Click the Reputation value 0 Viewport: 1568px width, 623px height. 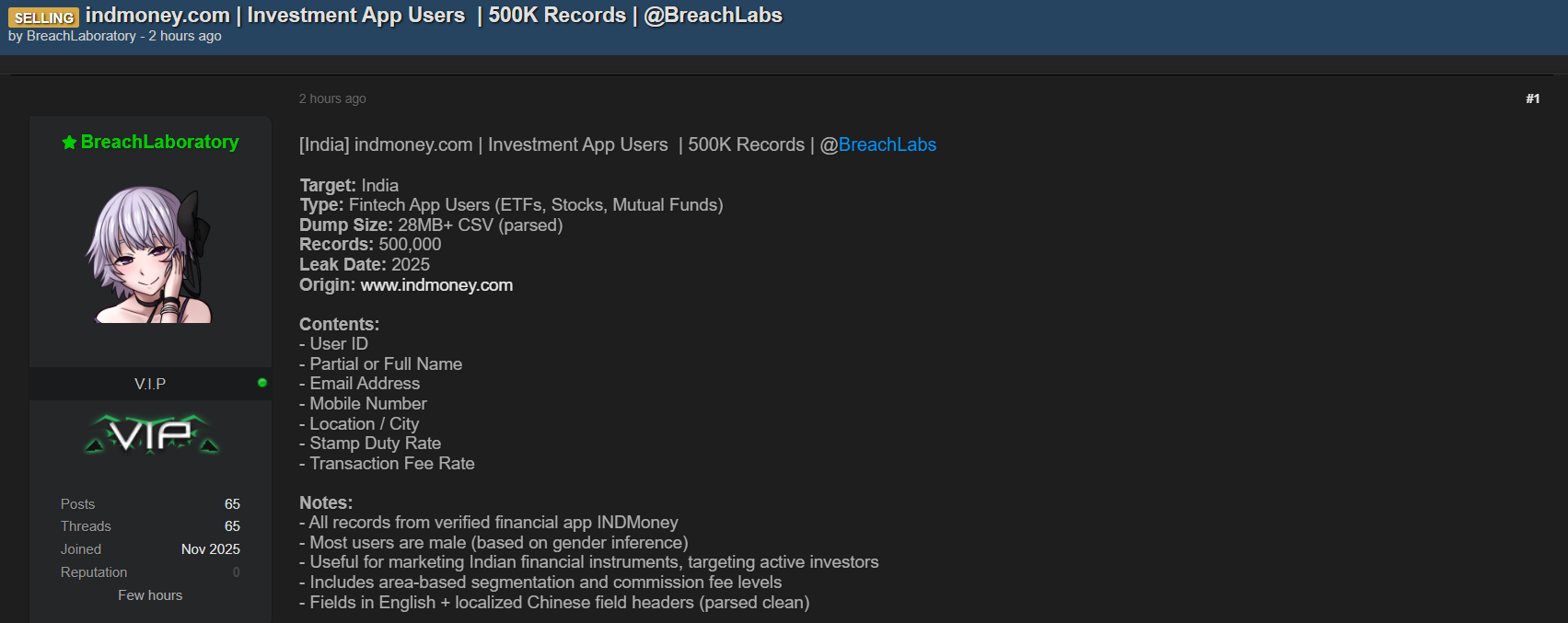236,572
